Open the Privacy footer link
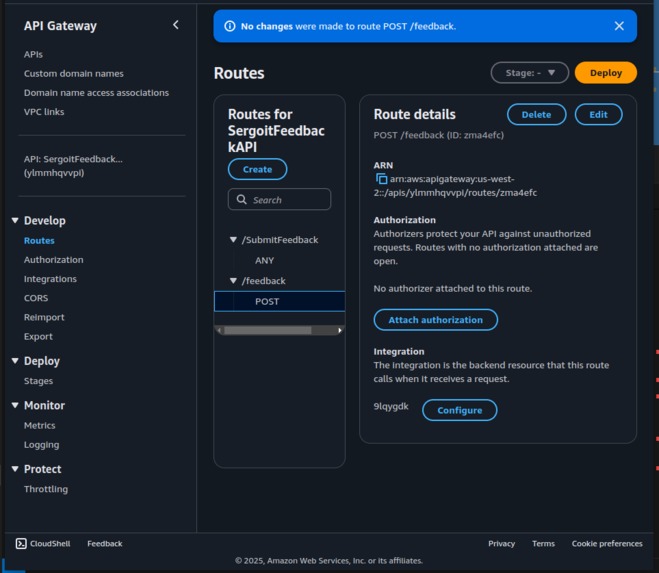Image resolution: width=659 pixels, height=573 pixels. click(501, 544)
